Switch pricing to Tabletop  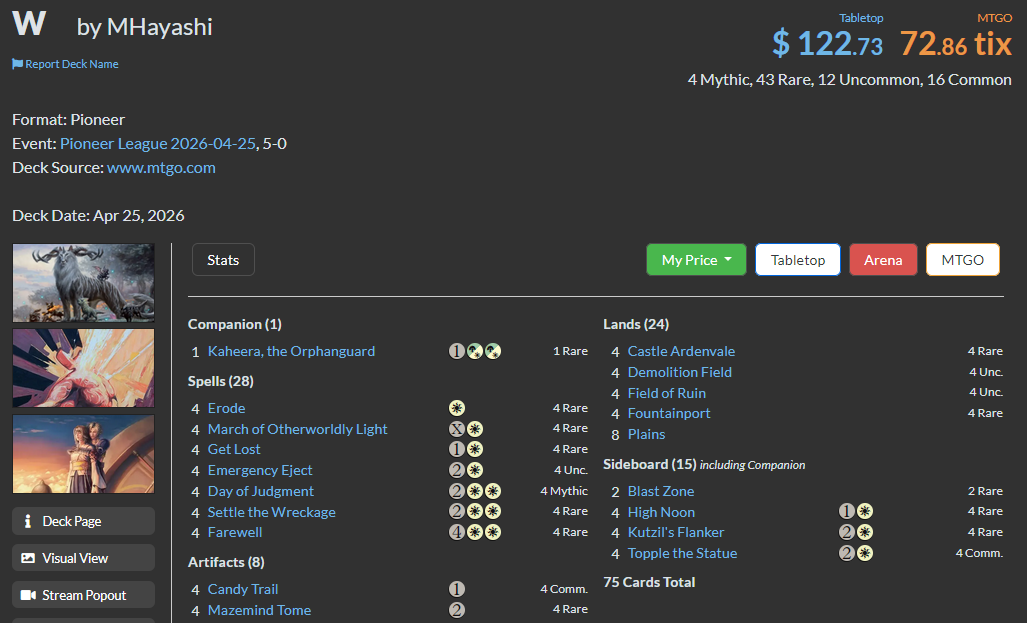tap(798, 259)
